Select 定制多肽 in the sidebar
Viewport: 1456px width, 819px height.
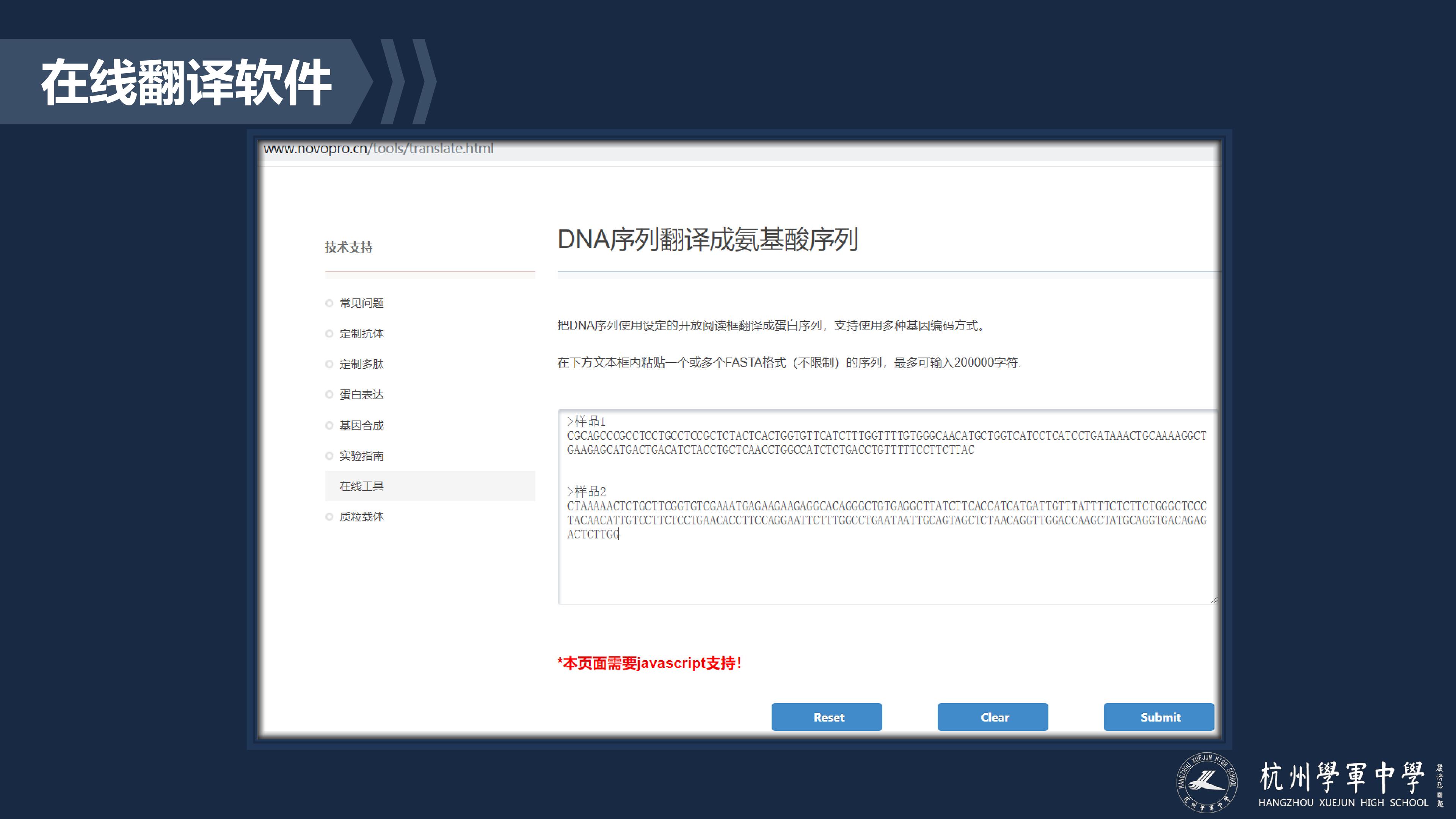click(x=361, y=364)
